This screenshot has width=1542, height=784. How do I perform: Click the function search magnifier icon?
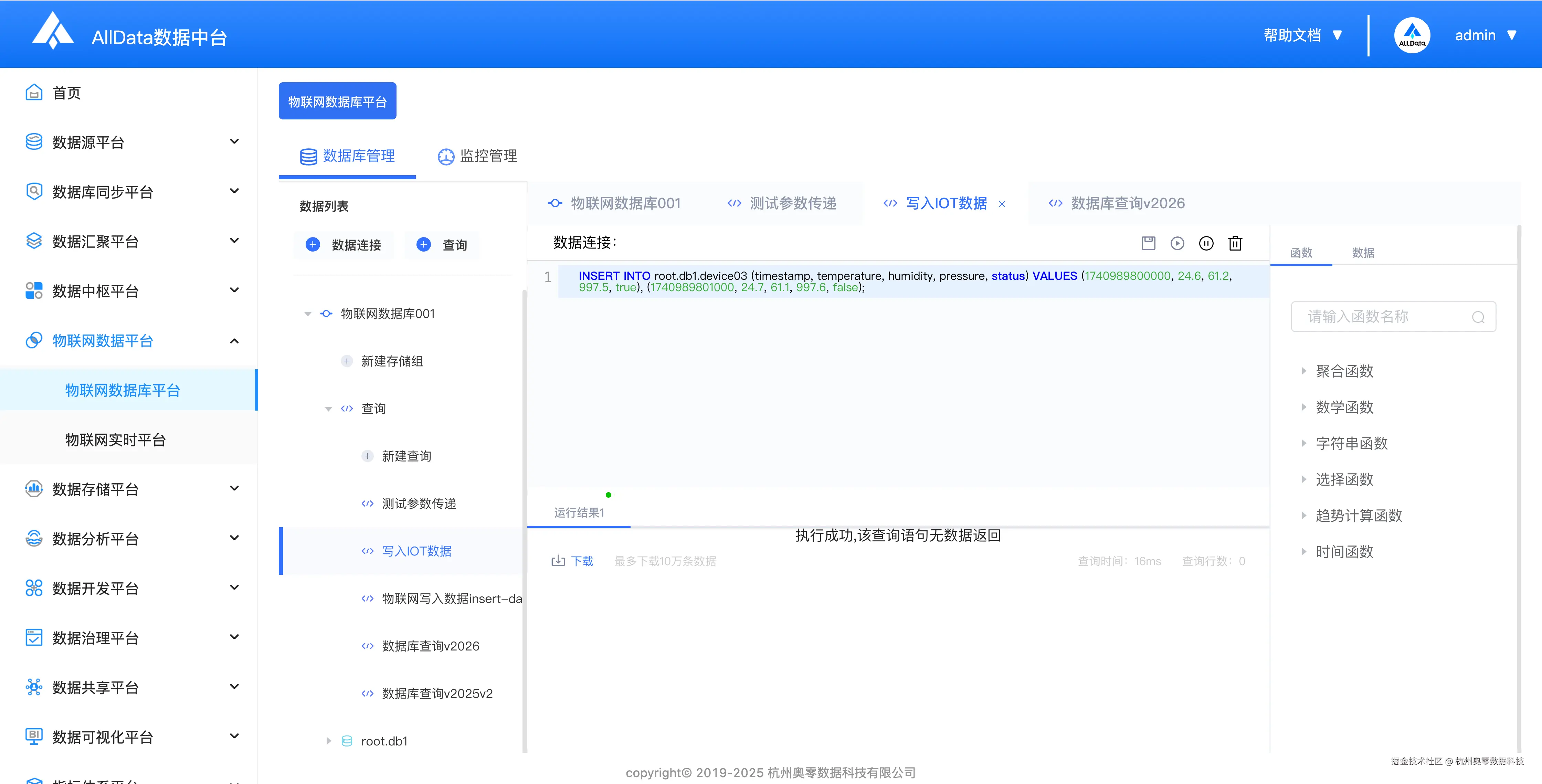click(1478, 317)
